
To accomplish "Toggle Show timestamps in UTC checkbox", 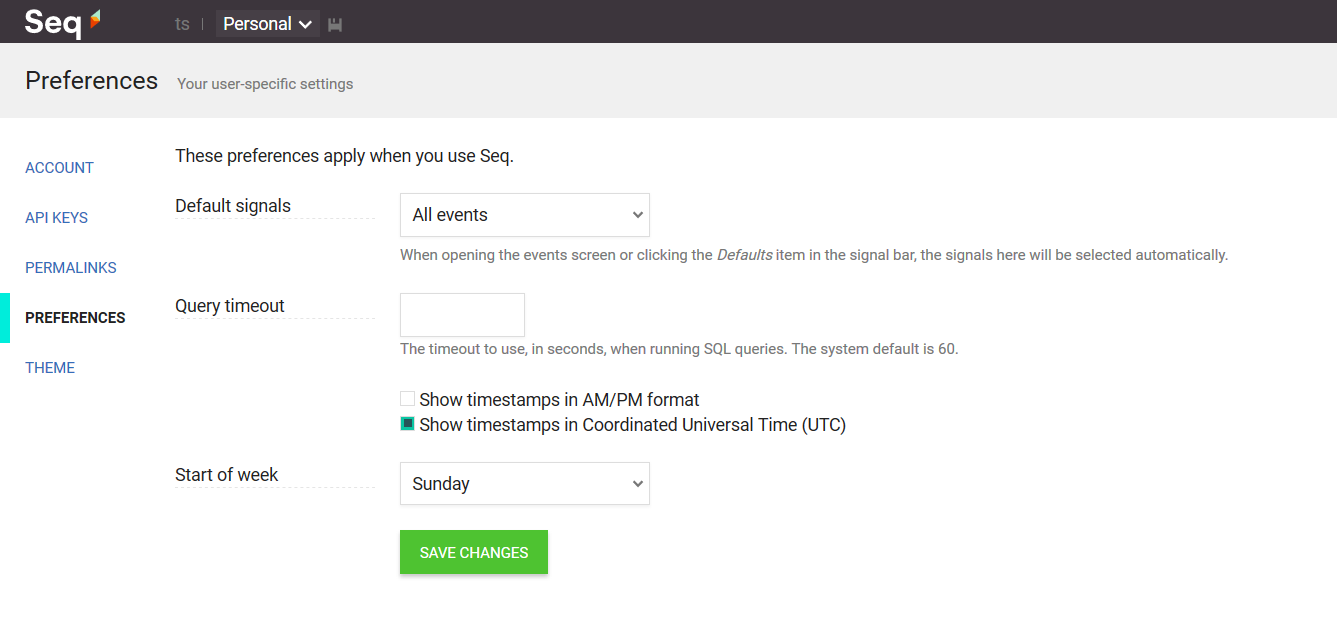I will click(x=407, y=424).
